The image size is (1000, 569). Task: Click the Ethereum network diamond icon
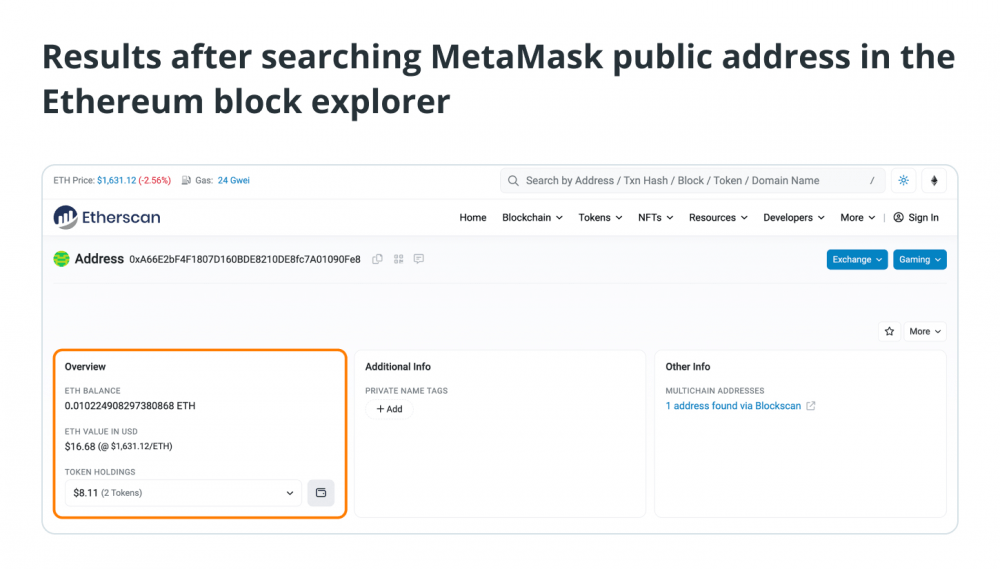(x=934, y=181)
